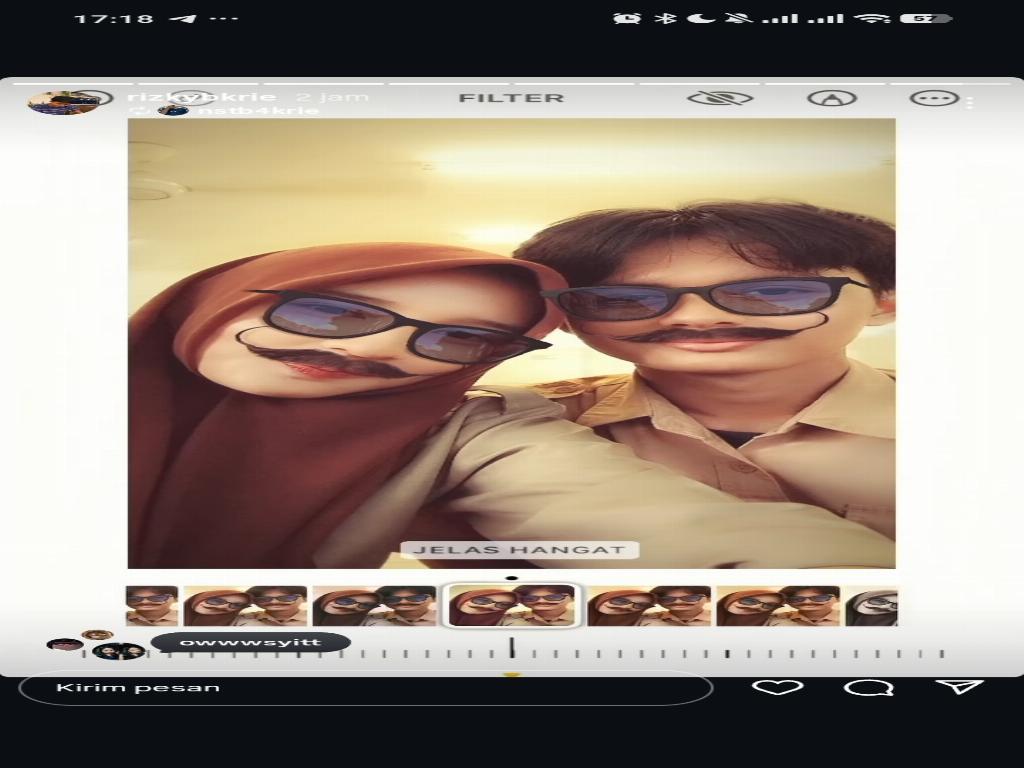This screenshot has height=768, width=1024.
Task: Select the currently highlighted center filter thumbnail
Action: tap(511, 606)
